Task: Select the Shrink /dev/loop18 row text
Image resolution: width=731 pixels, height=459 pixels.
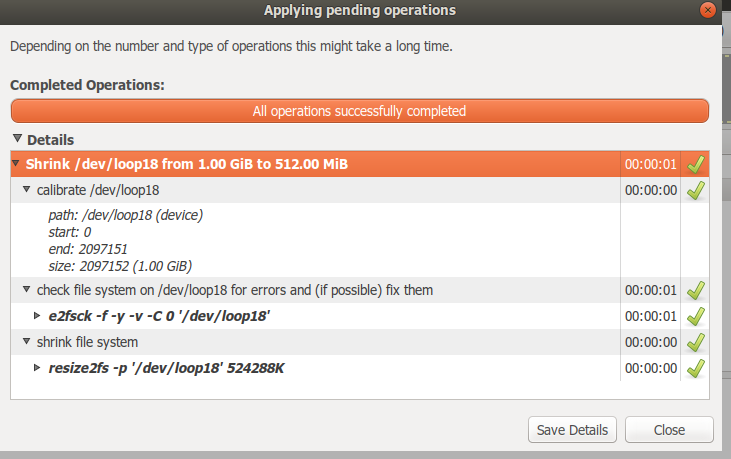Action: coord(186,164)
